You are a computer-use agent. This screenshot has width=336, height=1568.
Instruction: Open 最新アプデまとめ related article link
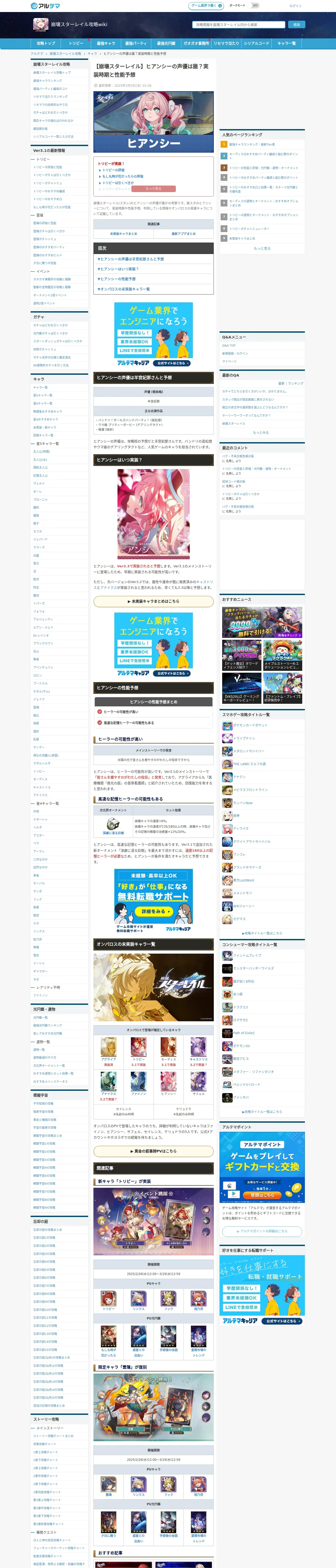pyautogui.click(x=183, y=233)
